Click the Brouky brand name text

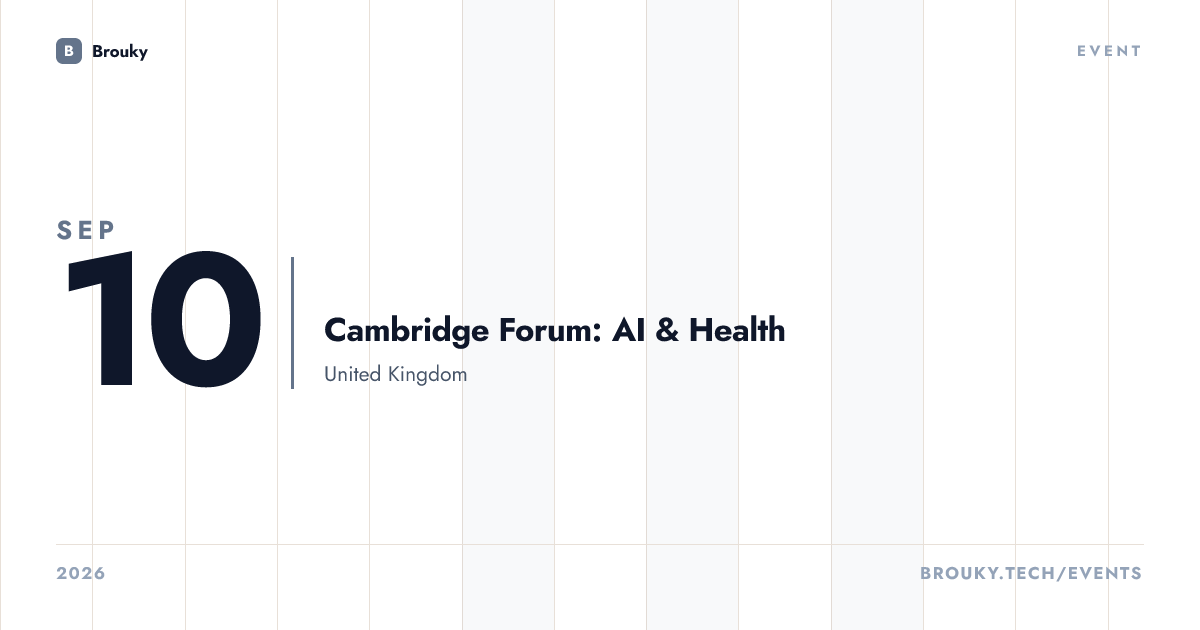(x=120, y=51)
